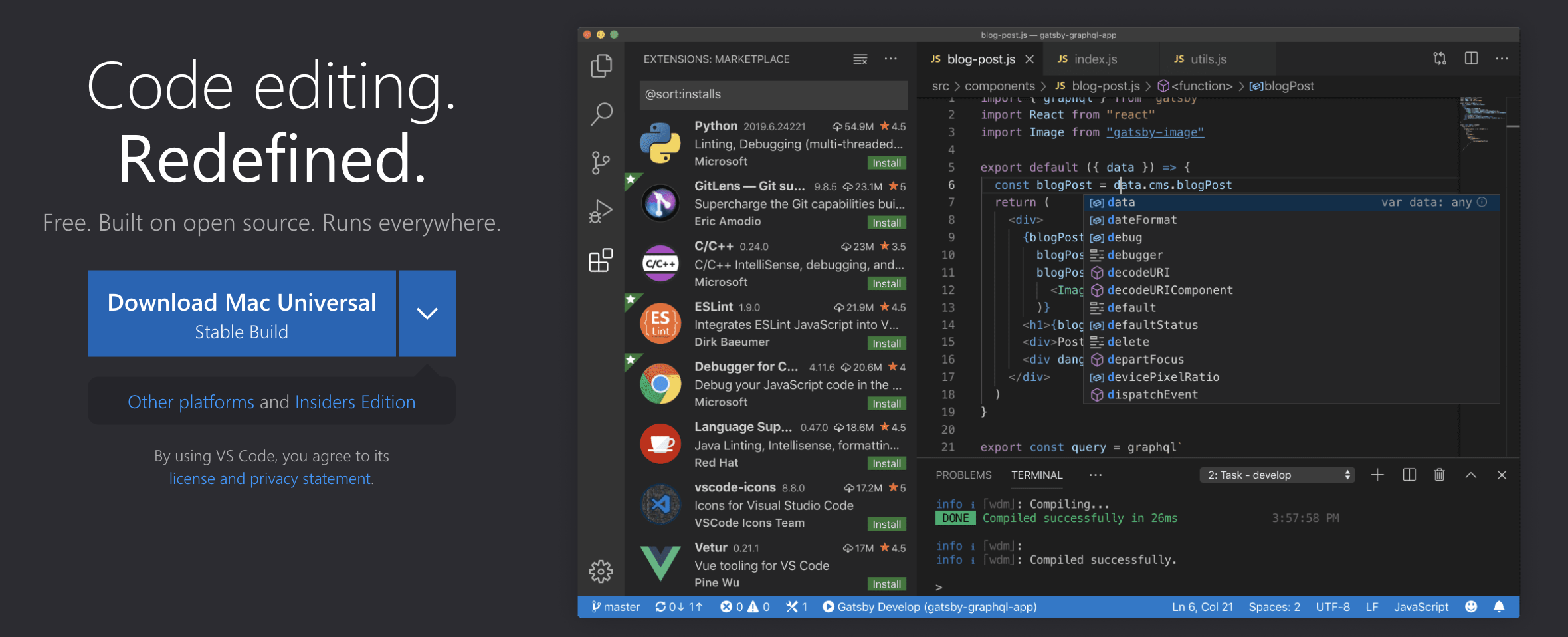
Task: Expand 'components' breadcrumb segment
Action: coord(999,86)
